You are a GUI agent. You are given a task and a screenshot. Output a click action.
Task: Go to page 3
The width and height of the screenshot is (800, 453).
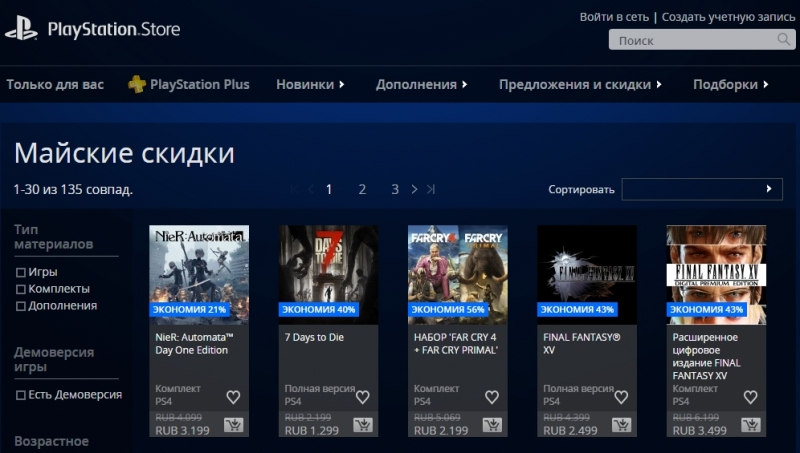(x=395, y=189)
